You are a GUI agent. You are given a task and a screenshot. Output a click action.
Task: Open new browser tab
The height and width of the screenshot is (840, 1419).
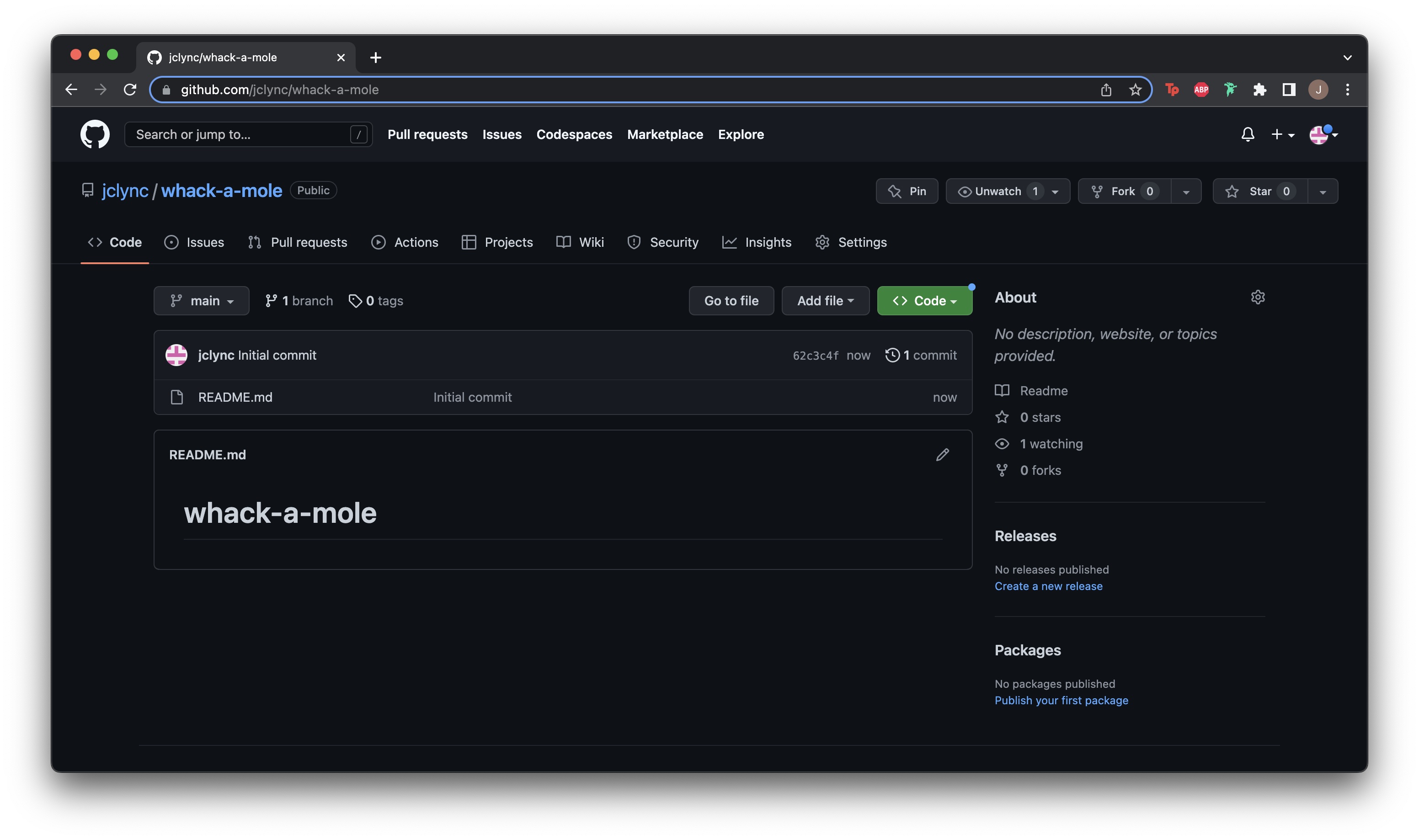point(375,57)
